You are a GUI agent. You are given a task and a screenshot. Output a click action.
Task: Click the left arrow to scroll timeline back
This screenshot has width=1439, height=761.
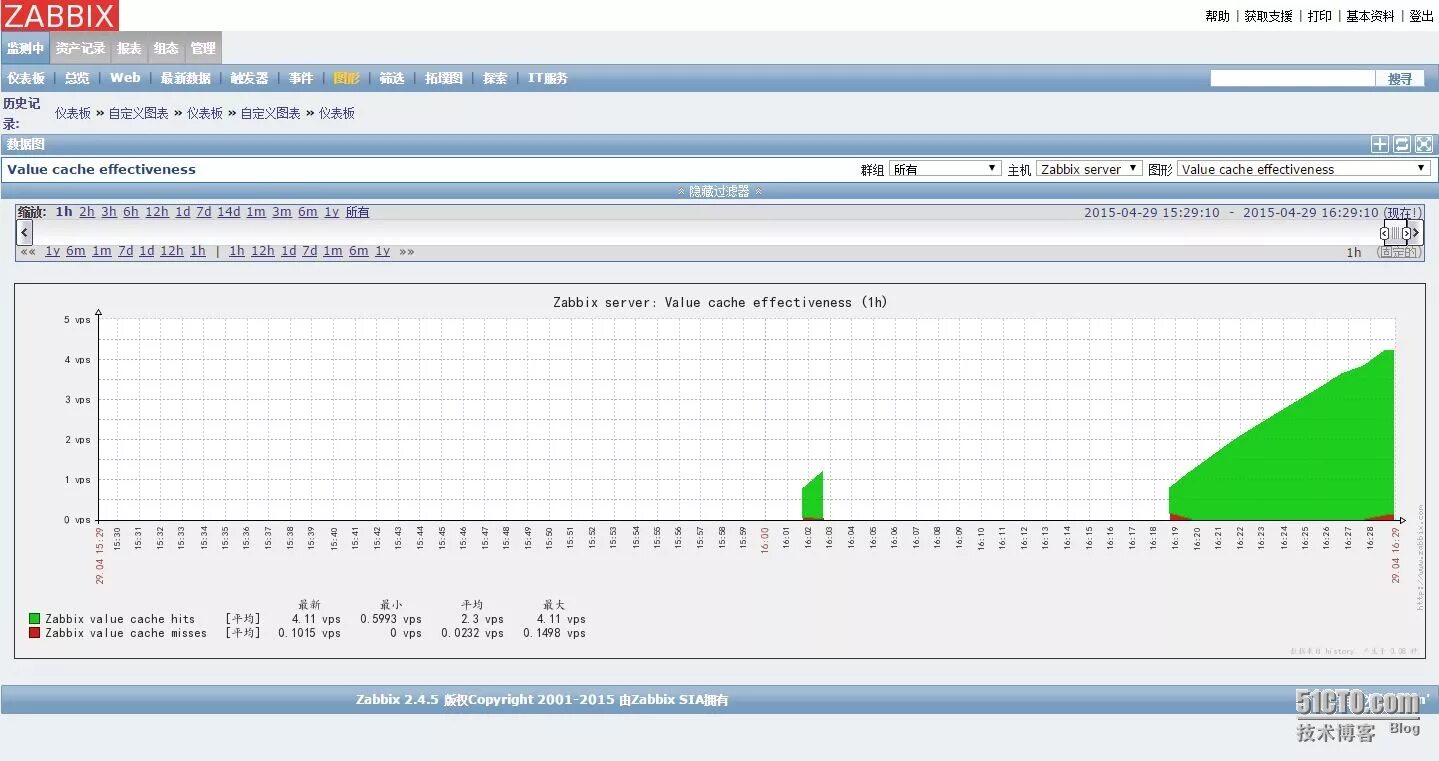(23, 232)
